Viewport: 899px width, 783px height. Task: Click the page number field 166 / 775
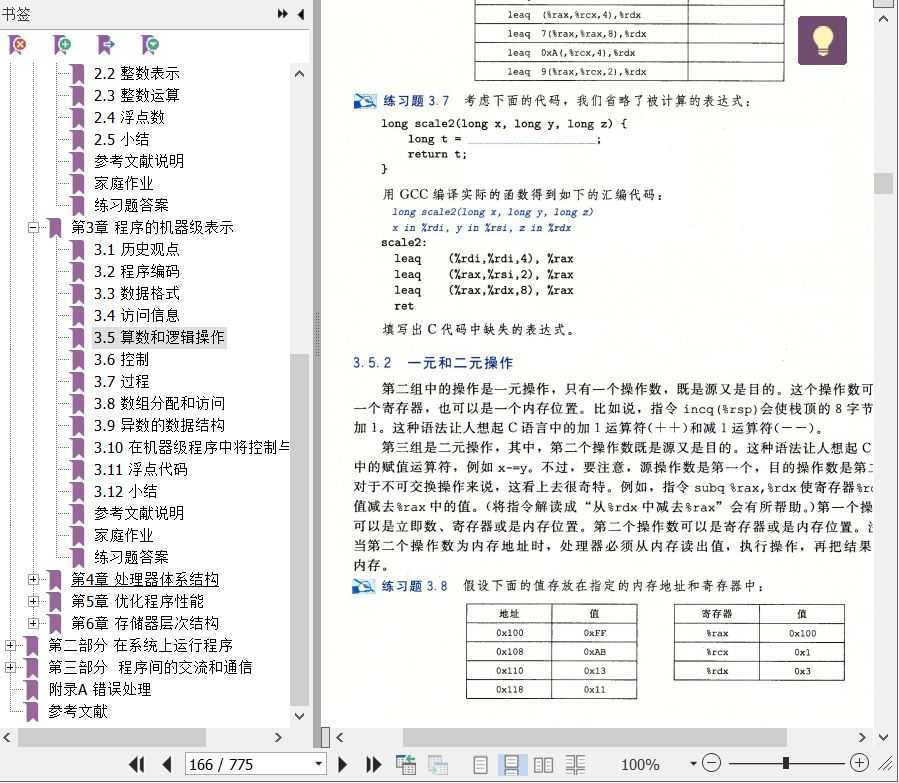pos(248,764)
